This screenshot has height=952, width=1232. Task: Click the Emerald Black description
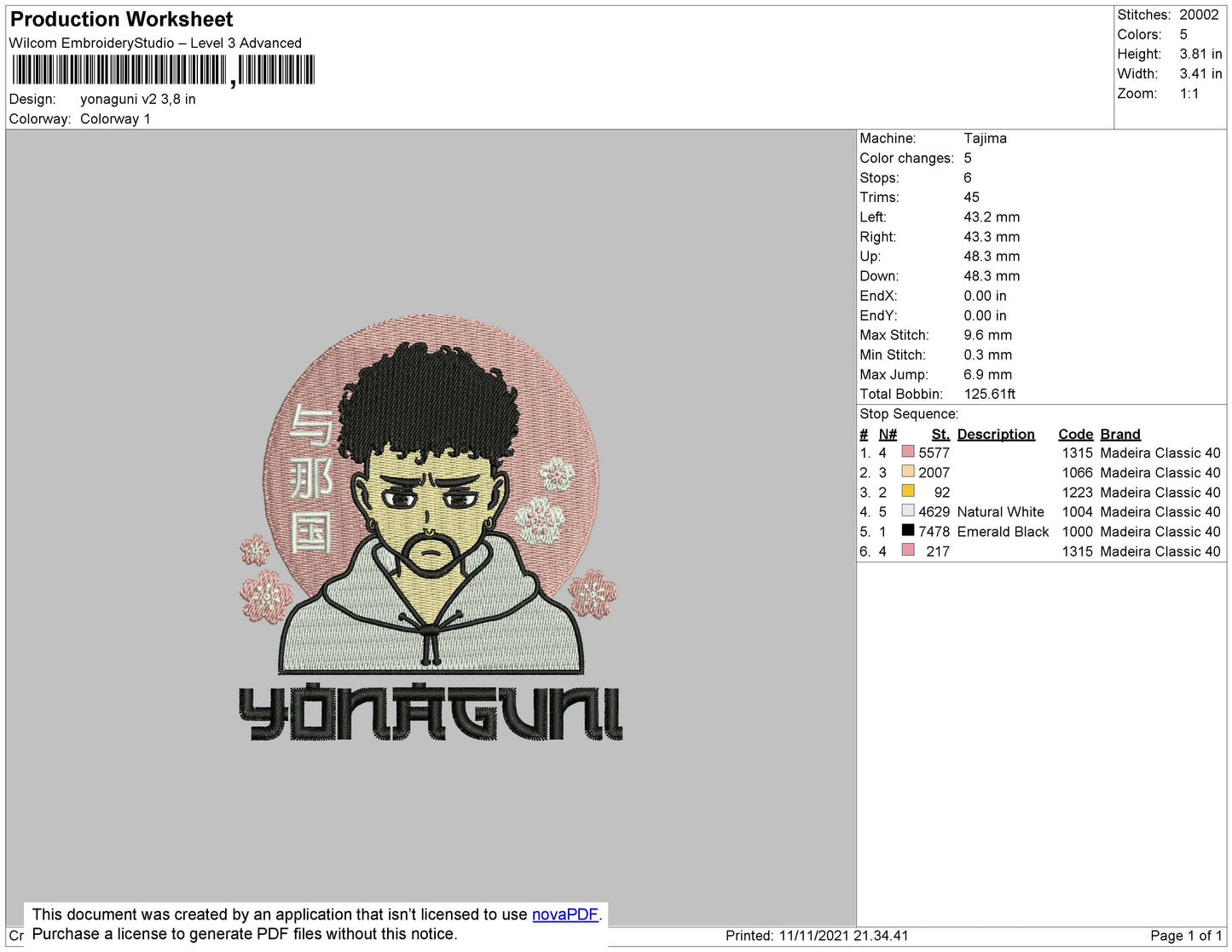click(x=1003, y=531)
